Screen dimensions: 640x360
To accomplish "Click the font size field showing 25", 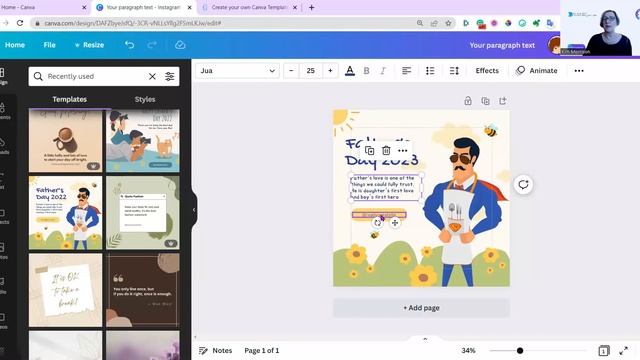I will tap(311, 71).
